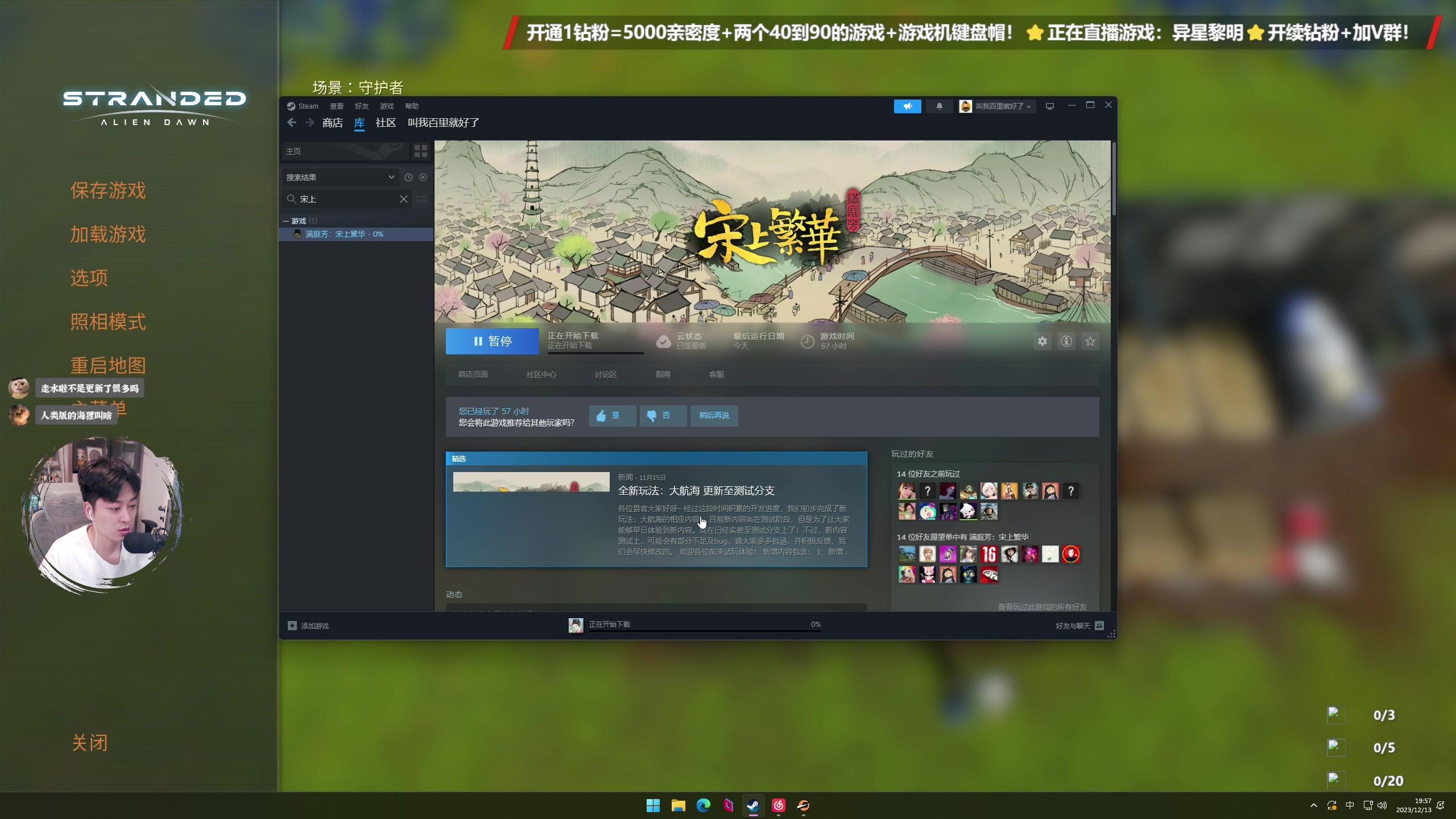Viewport: 1456px width, 819px height.
Task: Switch to Big Picture mode icon
Action: click(1050, 106)
